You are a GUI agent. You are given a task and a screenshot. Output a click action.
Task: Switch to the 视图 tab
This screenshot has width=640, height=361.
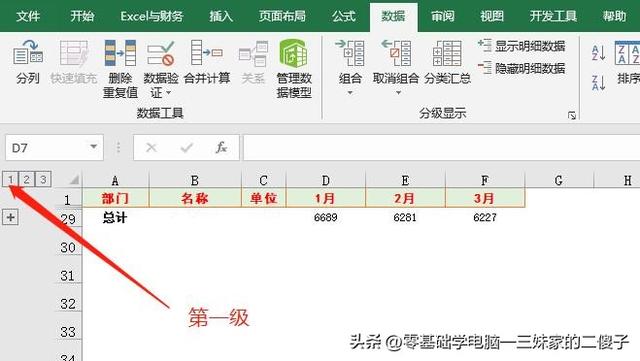click(x=492, y=16)
